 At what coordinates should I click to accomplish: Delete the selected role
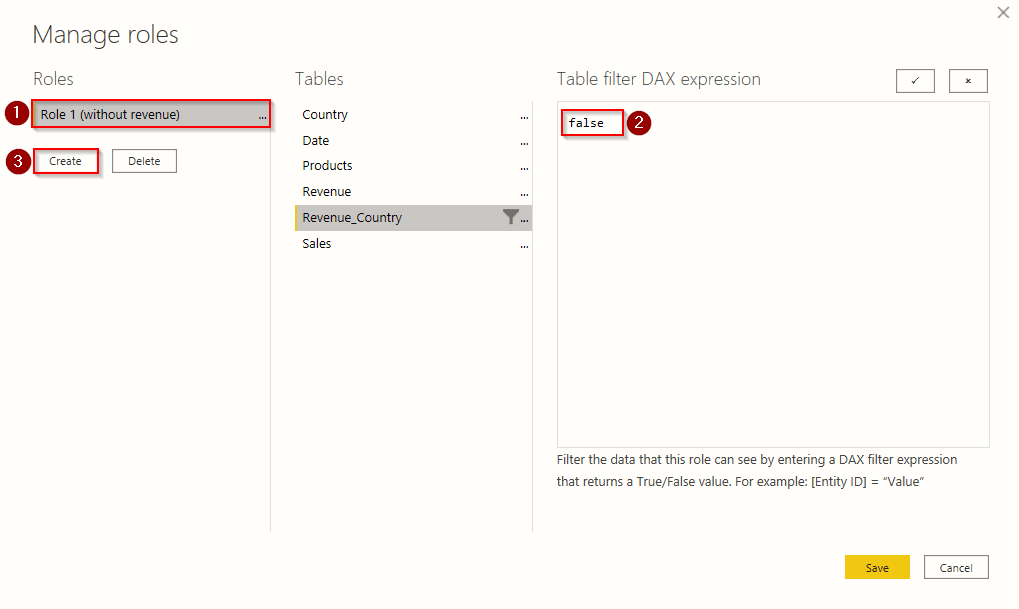(144, 161)
